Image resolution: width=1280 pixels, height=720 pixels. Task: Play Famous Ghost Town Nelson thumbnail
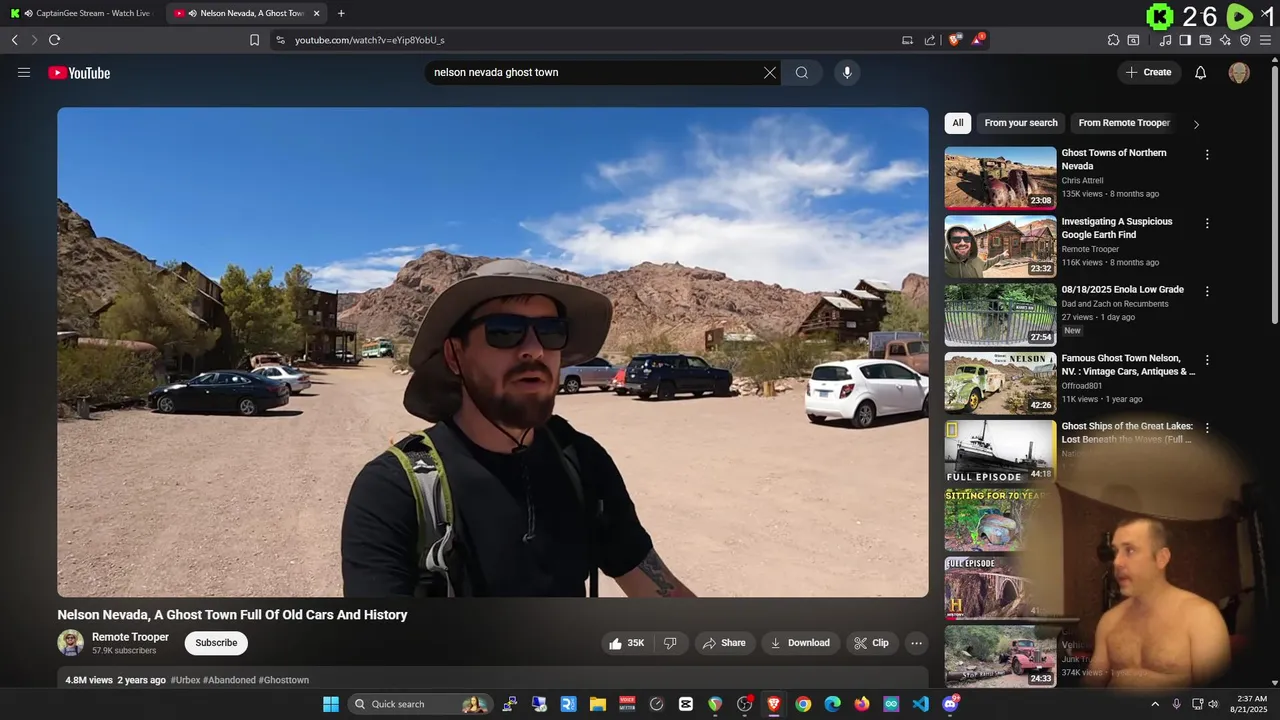pos(1000,383)
